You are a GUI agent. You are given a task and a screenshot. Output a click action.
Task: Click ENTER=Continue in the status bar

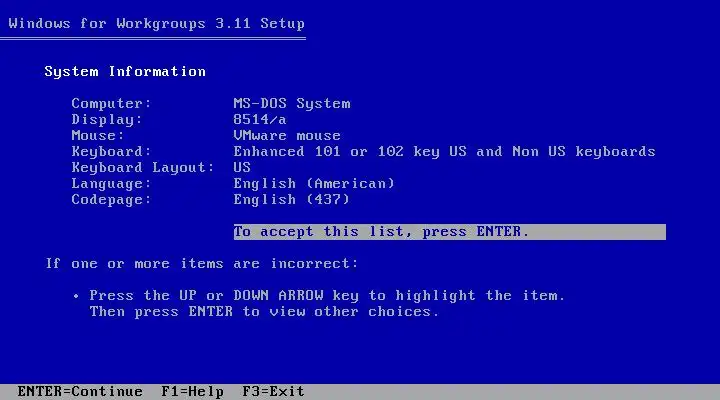(80, 391)
